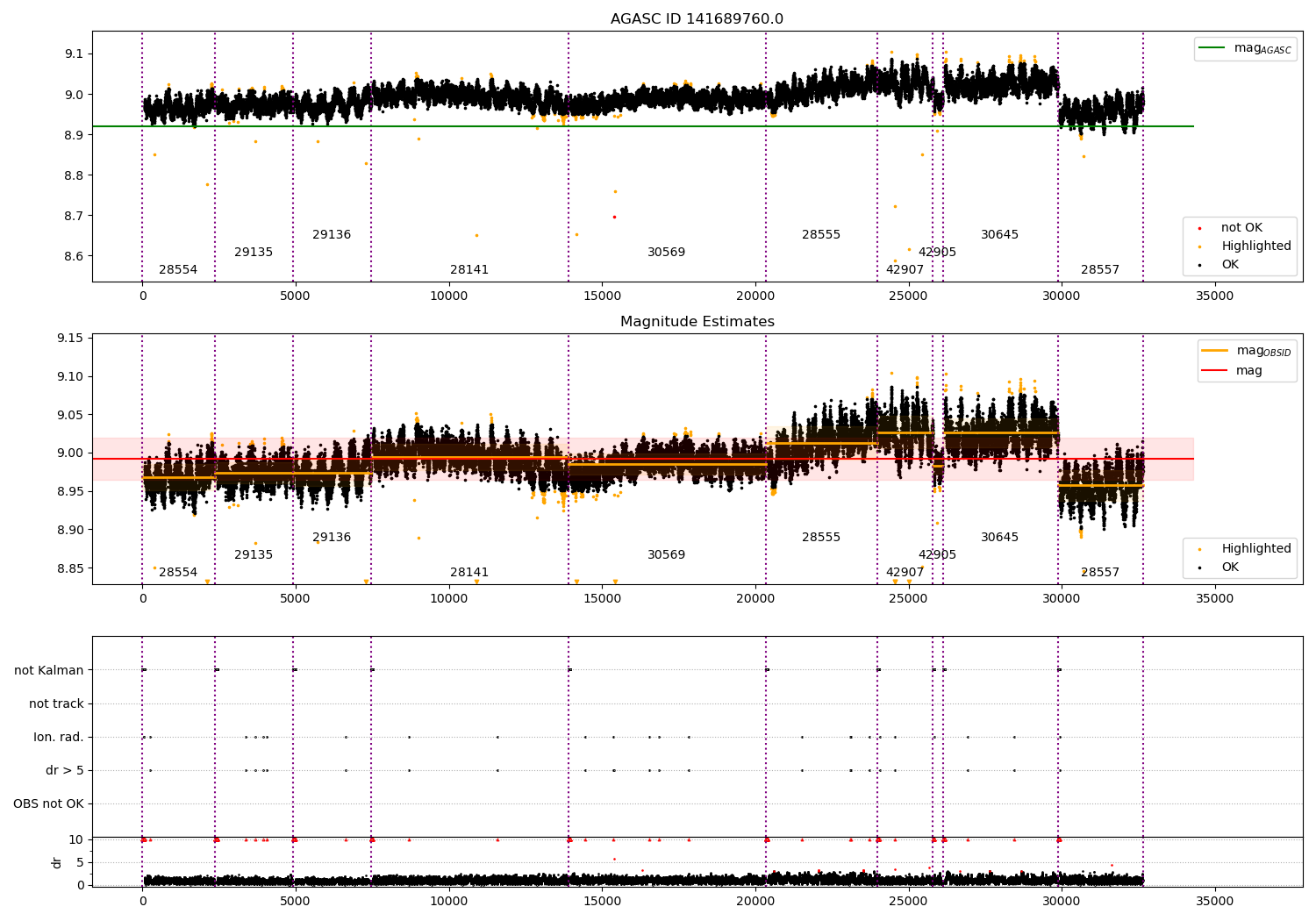This screenshot has height=921, width=1316.
Task: Click x-axis tick 35000 under AGASC ID plot
Action: pyautogui.click(x=1215, y=296)
